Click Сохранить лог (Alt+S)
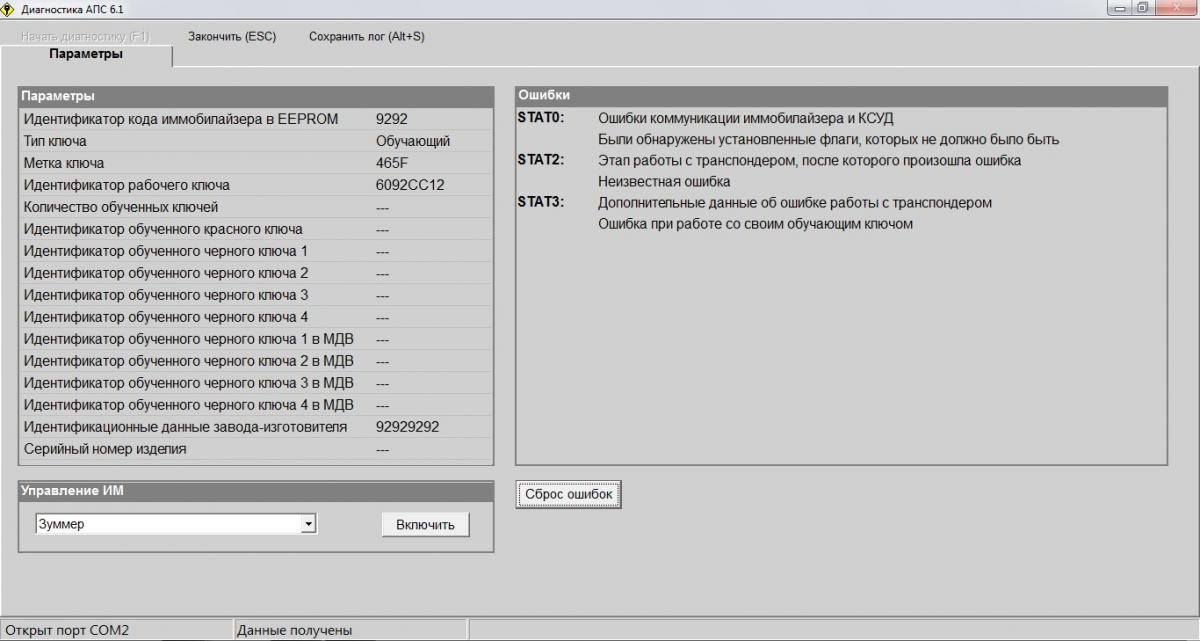The width and height of the screenshot is (1200, 641). (367, 36)
